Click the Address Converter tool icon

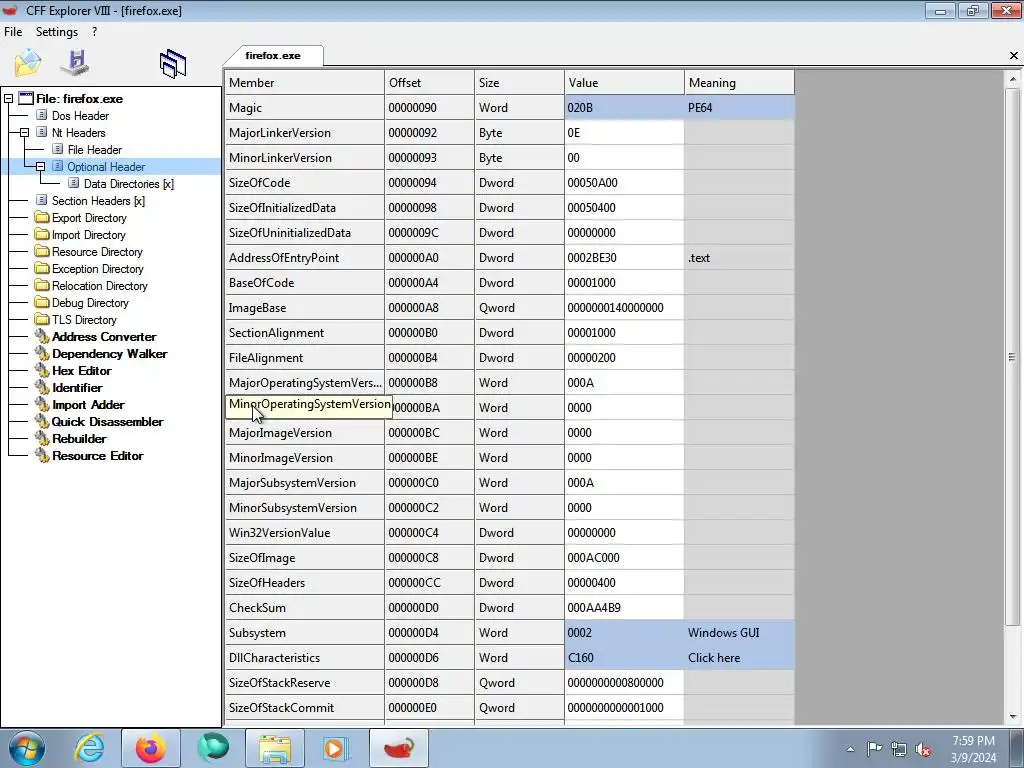(x=42, y=336)
